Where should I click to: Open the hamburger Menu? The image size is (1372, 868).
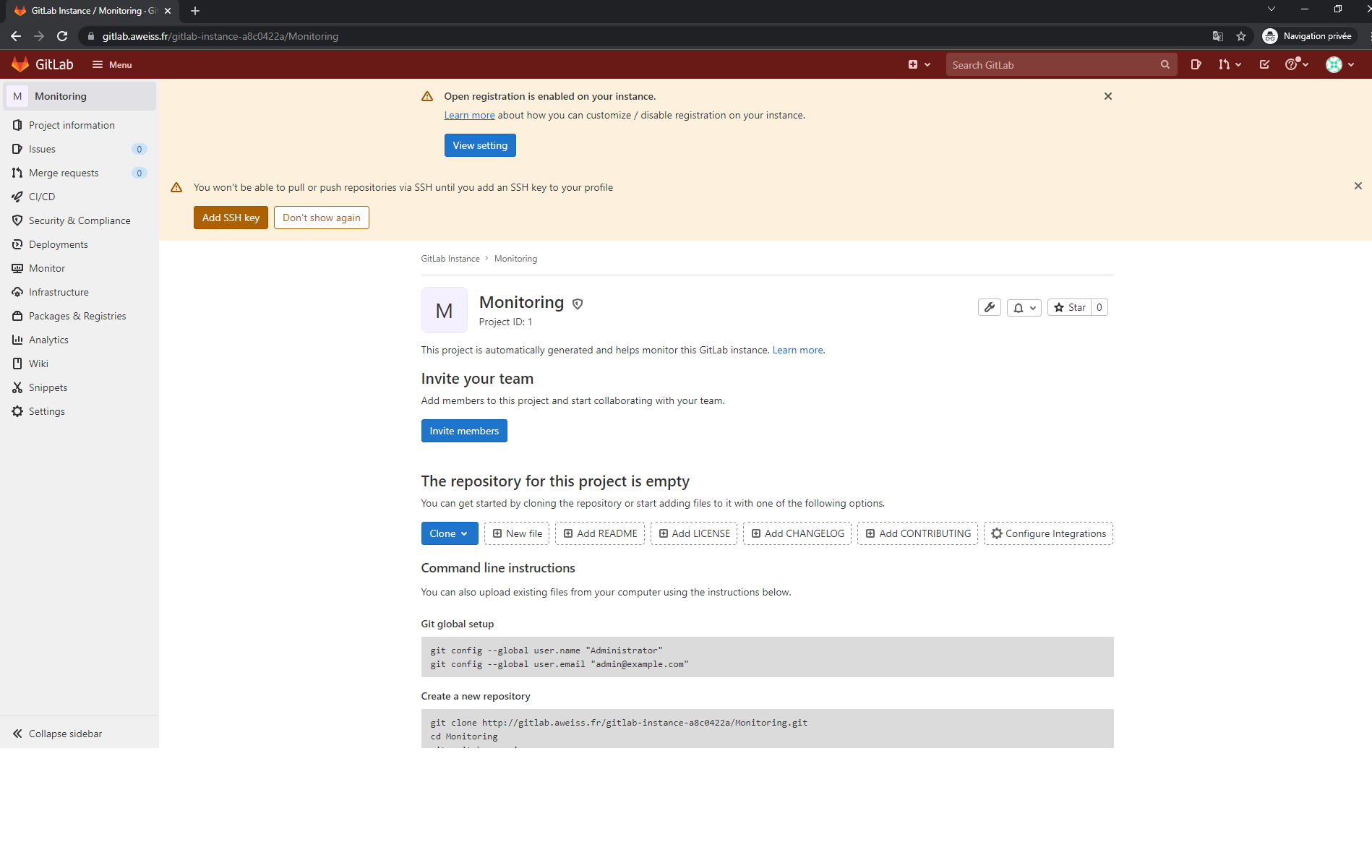112,64
